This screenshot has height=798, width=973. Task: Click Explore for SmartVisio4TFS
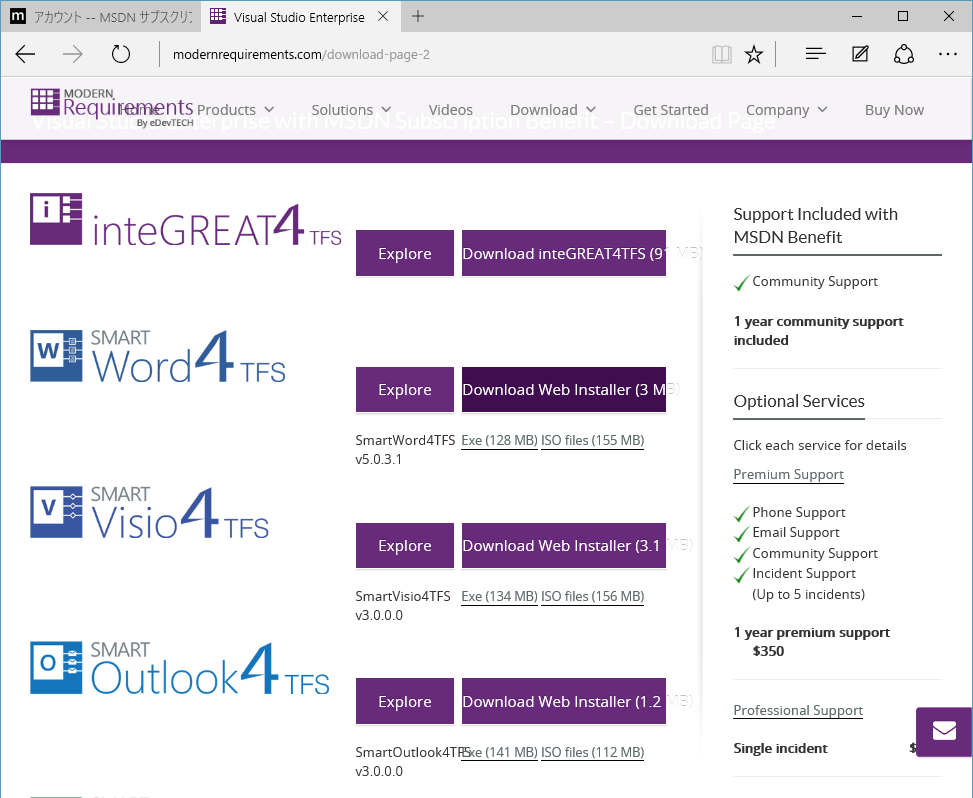tap(405, 545)
